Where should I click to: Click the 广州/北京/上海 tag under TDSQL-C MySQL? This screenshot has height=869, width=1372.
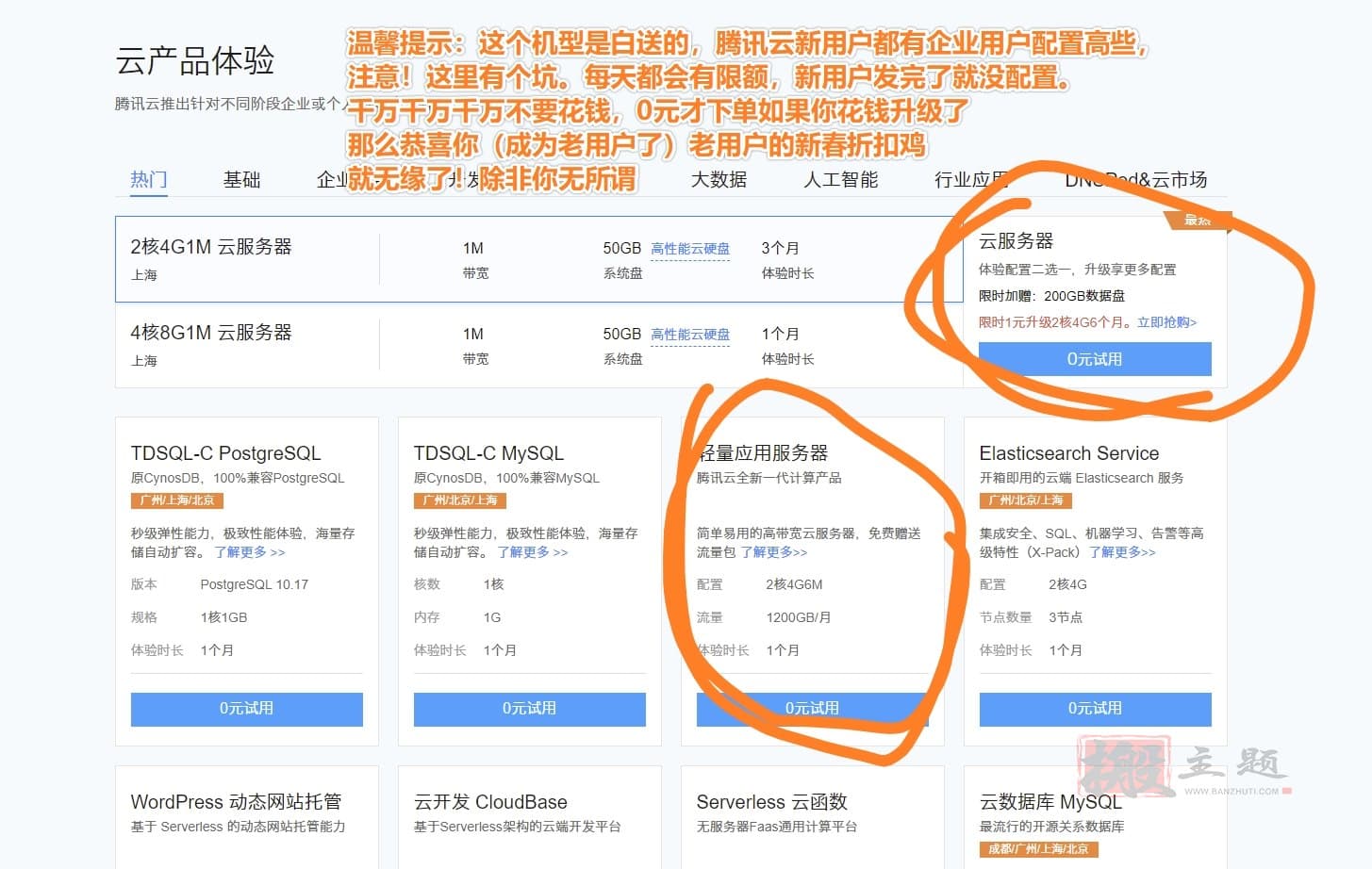pyautogui.click(x=459, y=500)
